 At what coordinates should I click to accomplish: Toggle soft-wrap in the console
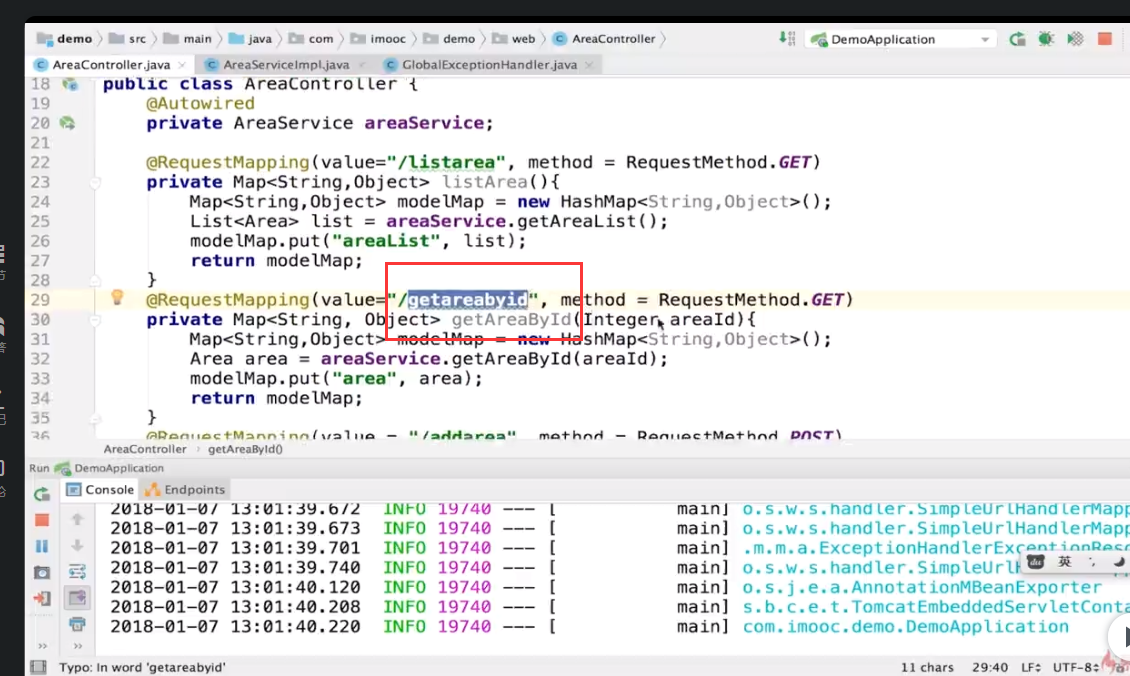pos(77,572)
